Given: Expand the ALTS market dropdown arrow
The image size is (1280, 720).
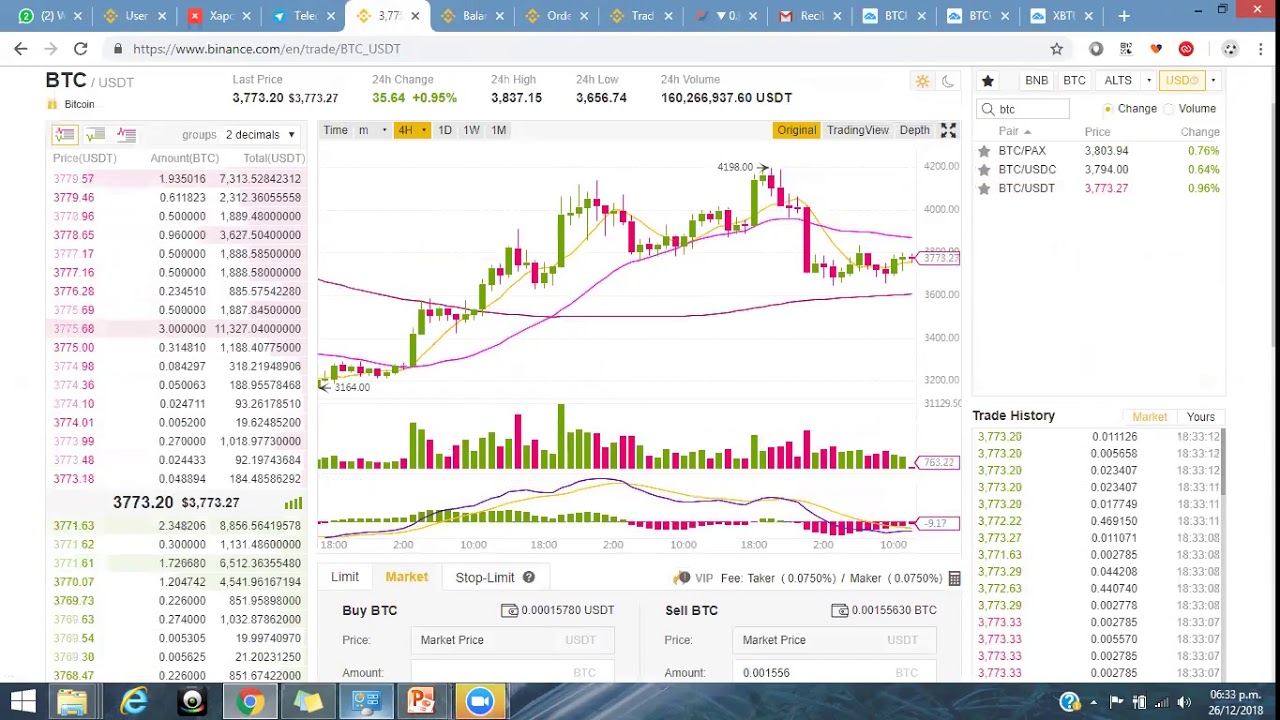Looking at the screenshot, I should tap(1149, 81).
